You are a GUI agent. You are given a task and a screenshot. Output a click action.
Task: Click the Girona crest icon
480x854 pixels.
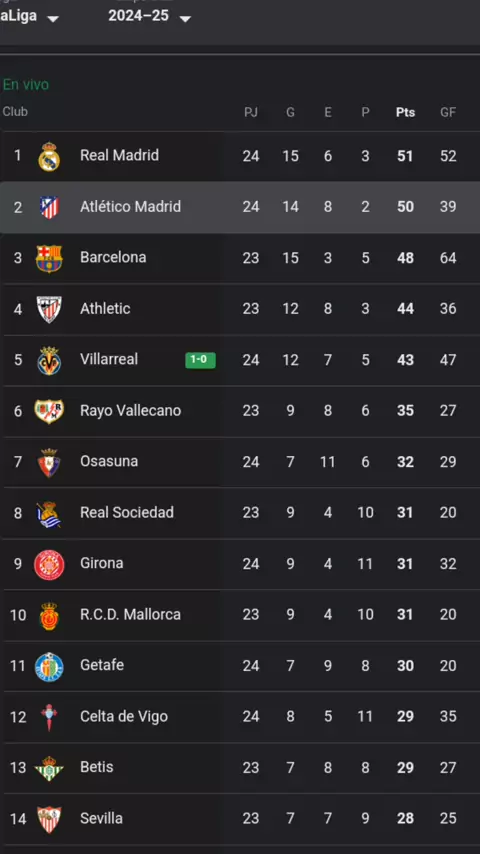49,564
